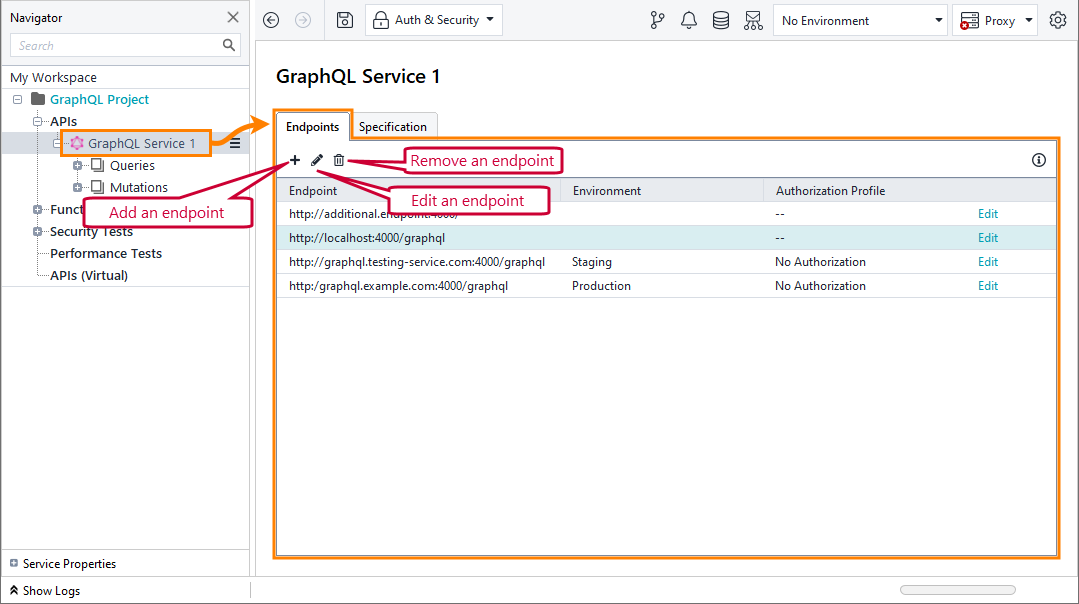1079x604 pixels.
Task: Save the project using the save icon
Action: [x=344, y=20]
